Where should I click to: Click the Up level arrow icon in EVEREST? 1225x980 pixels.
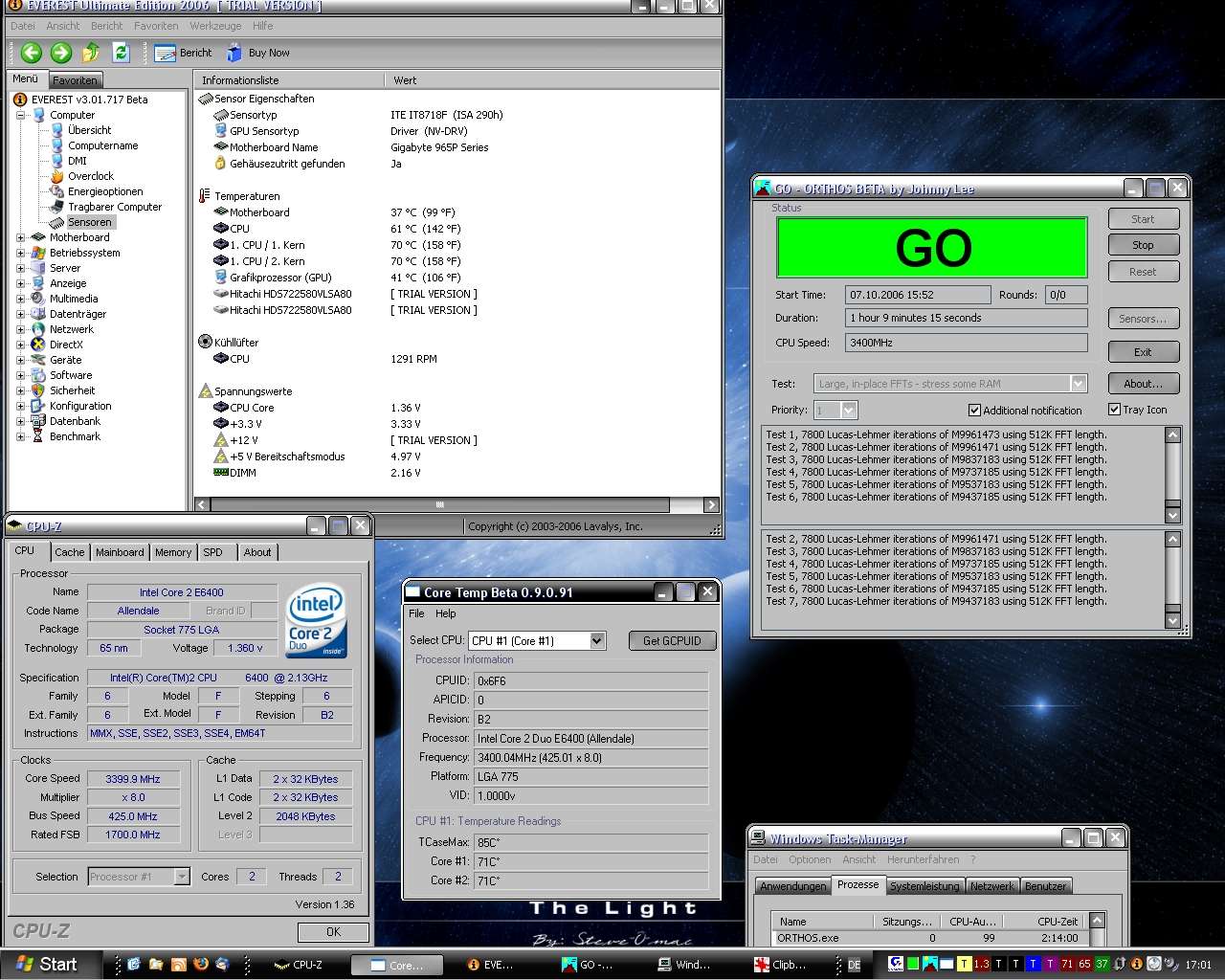coord(91,53)
